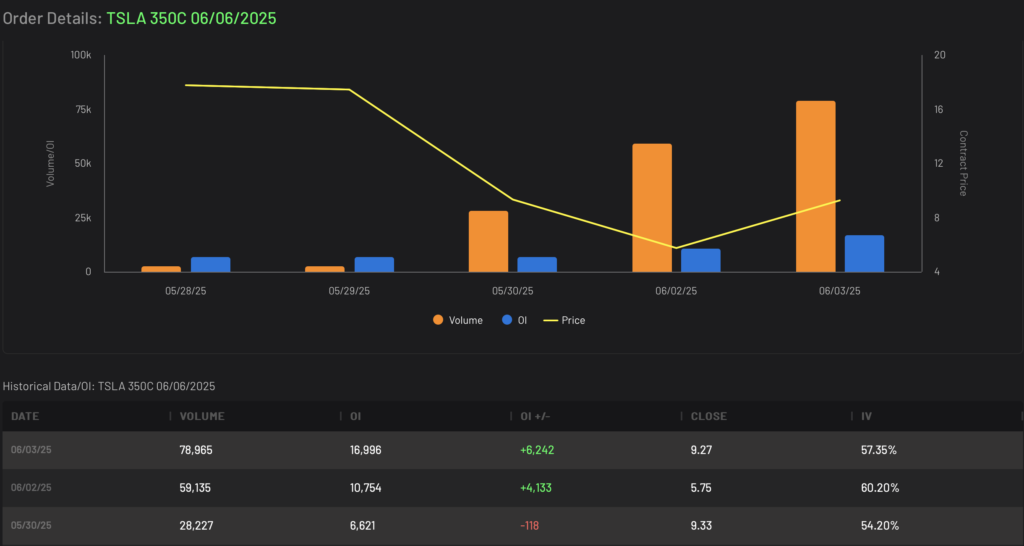
Task: Sort table by OI column header
Action: [x=356, y=416]
